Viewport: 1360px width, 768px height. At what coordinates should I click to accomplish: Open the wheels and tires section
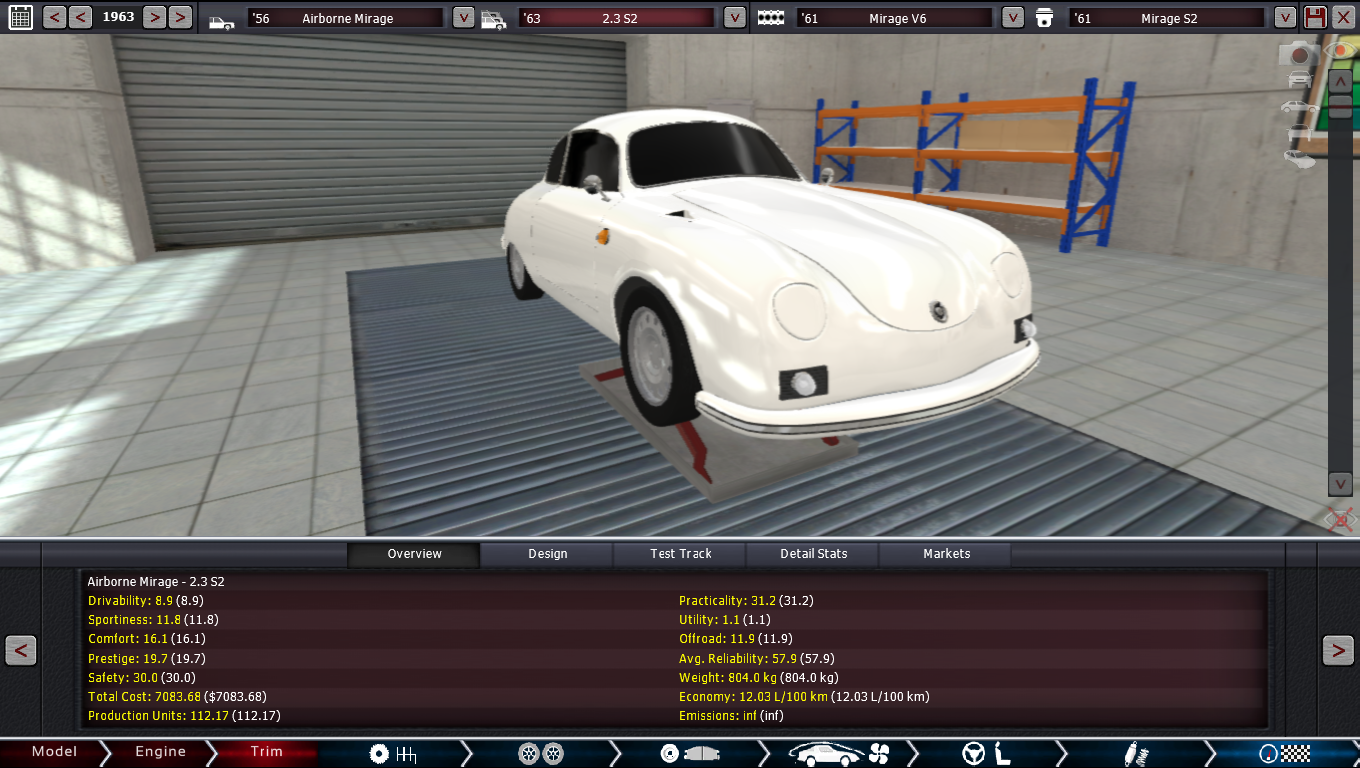(541, 753)
